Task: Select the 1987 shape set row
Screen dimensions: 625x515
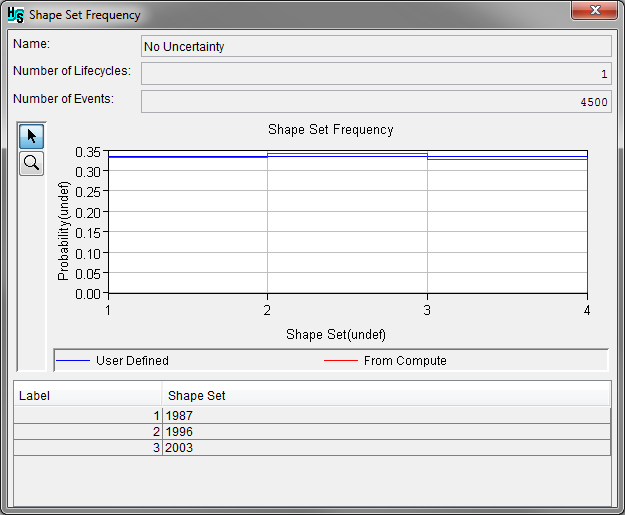Action: (x=386, y=415)
